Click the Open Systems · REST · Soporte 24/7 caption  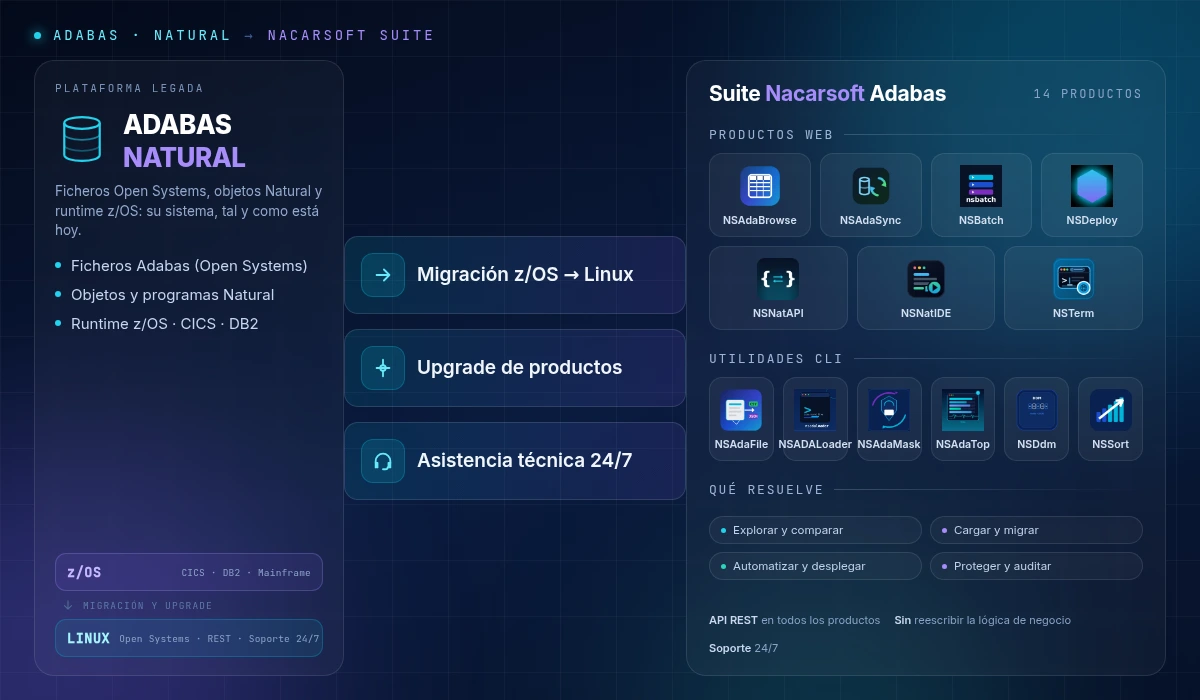(219, 639)
